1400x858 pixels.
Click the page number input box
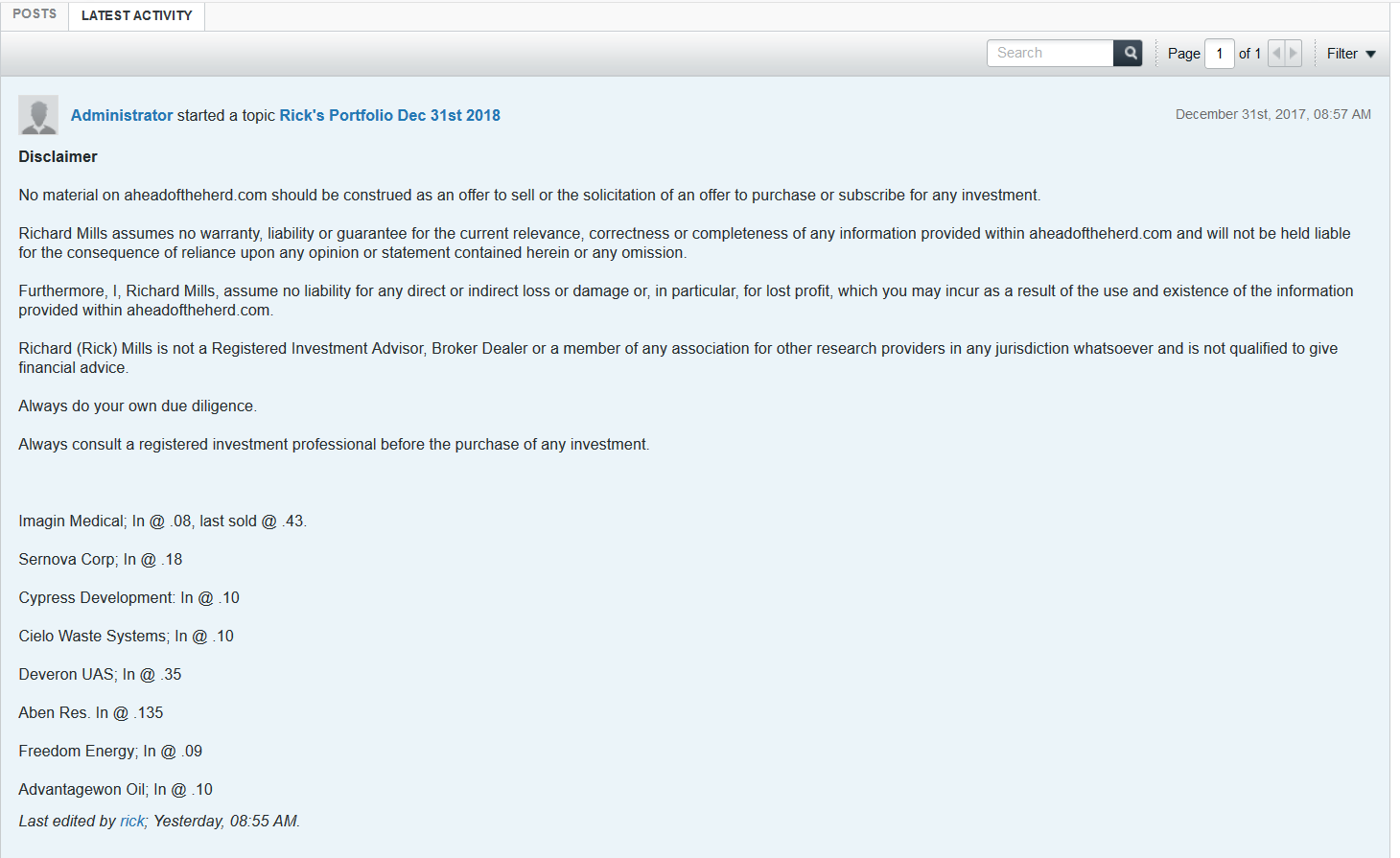[x=1220, y=54]
